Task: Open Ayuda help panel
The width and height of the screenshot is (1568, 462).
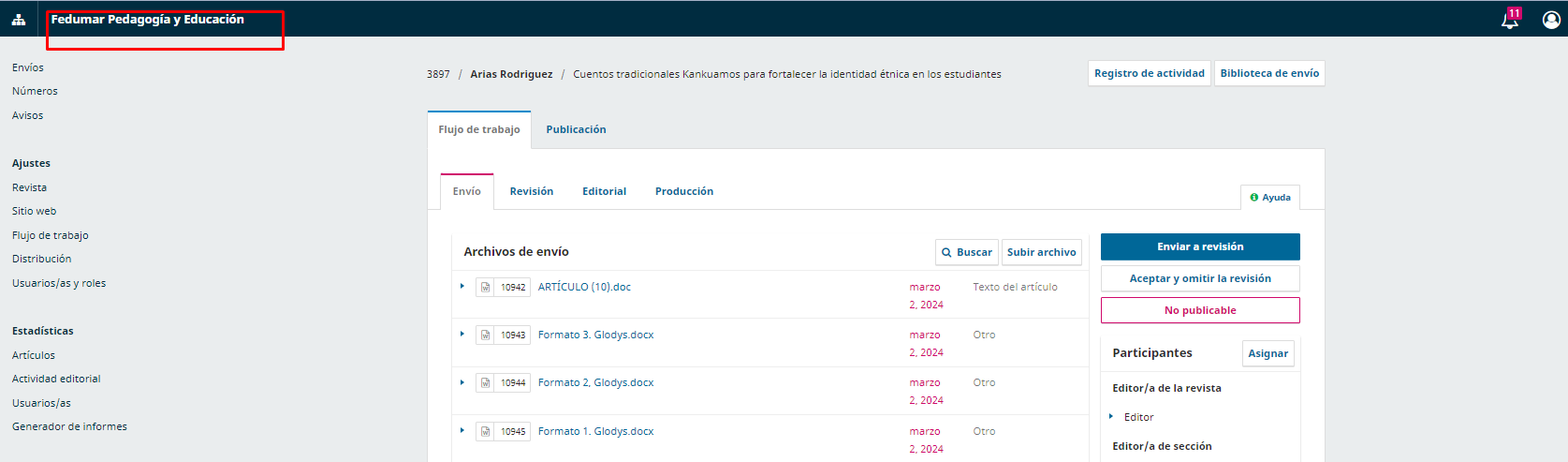Action: [x=1270, y=198]
